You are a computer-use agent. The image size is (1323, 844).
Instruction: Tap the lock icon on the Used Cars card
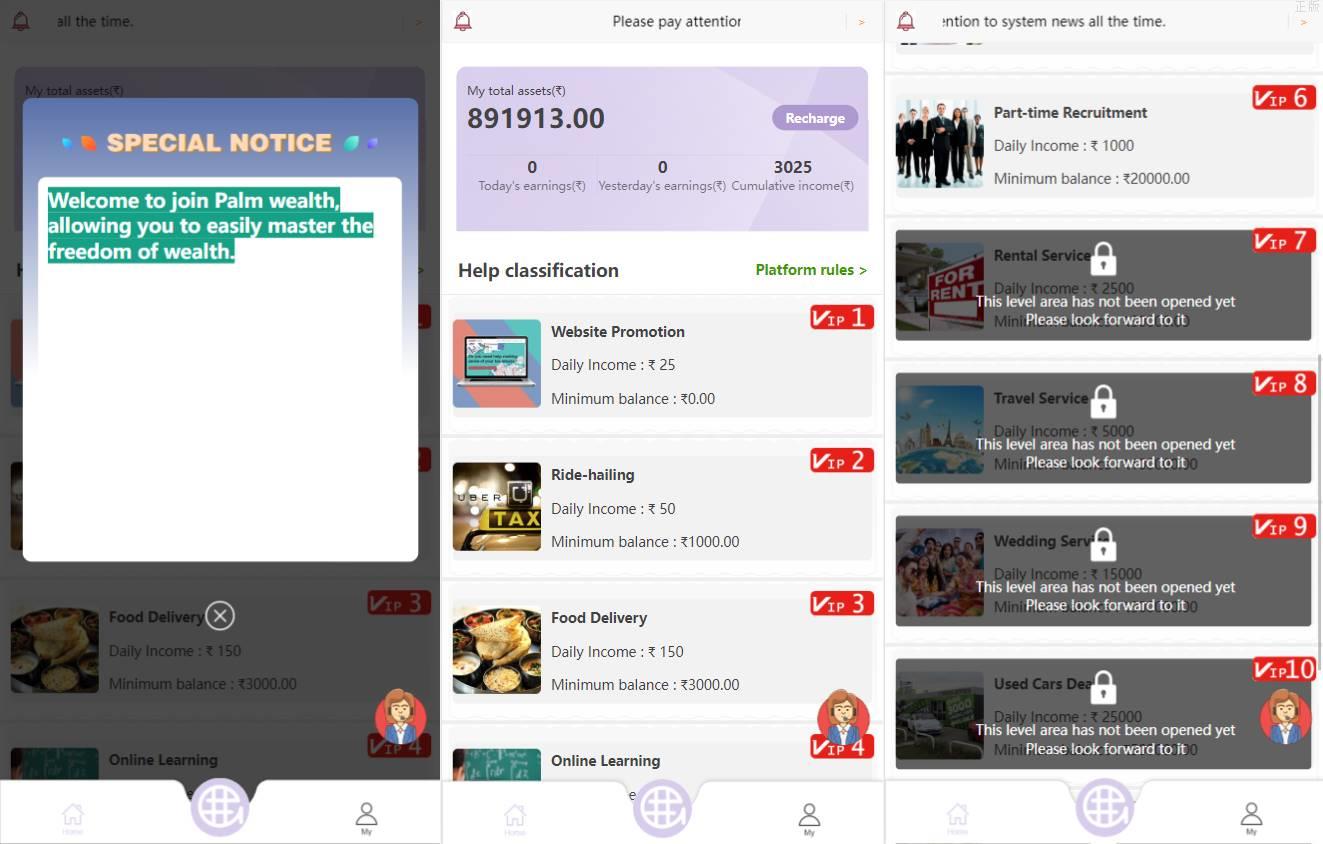[x=1103, y=687]
